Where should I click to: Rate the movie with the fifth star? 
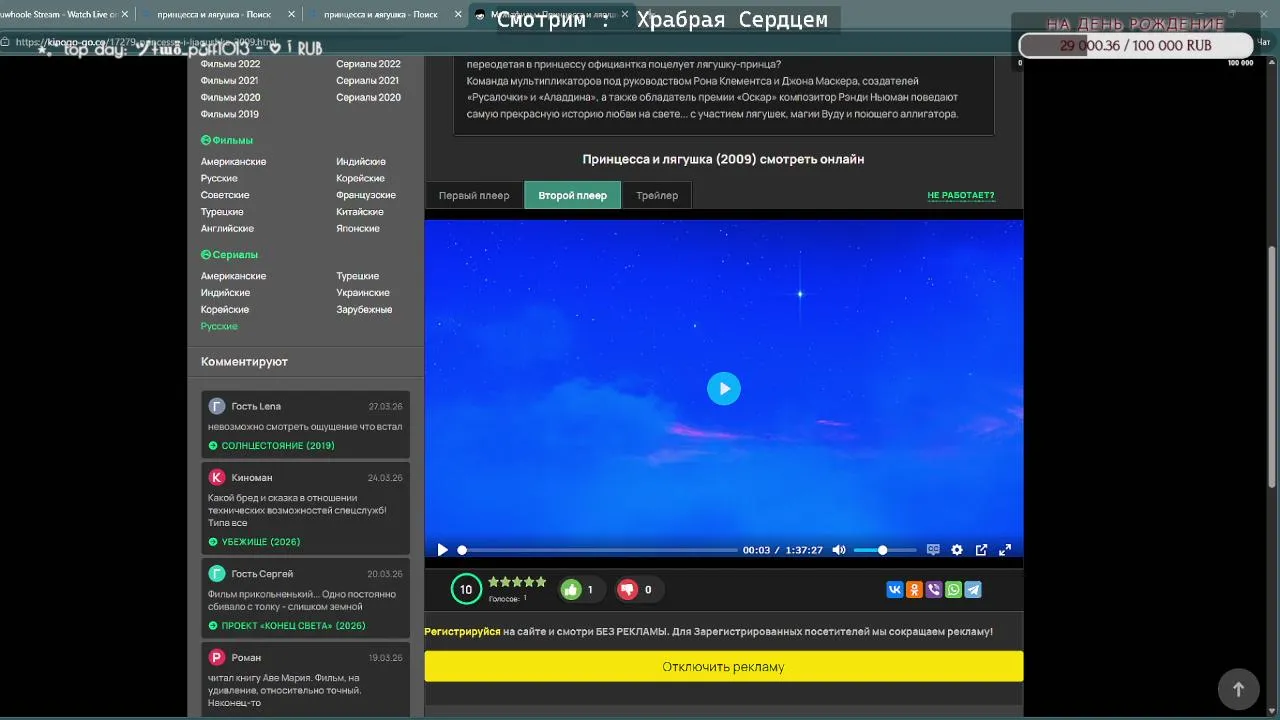[x=541, y=582]
